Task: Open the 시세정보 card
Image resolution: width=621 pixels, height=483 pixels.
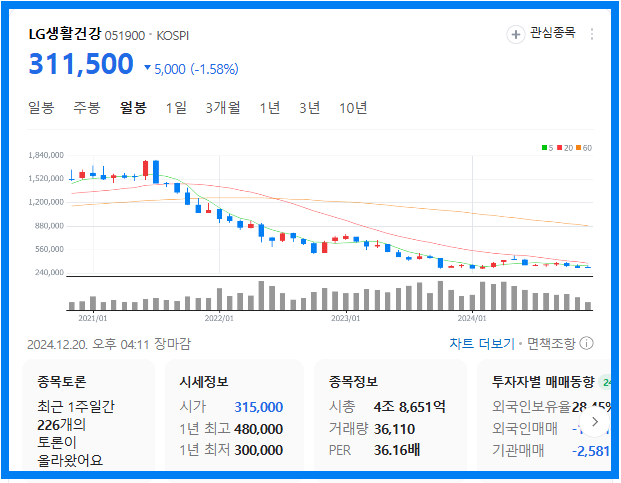Action: pyautogui.click(x=234, y=416)
